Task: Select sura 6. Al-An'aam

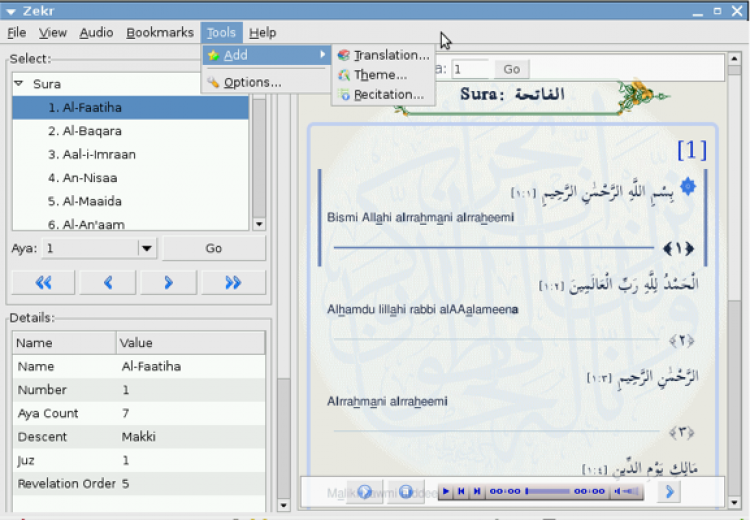Action: pos(131,223)
